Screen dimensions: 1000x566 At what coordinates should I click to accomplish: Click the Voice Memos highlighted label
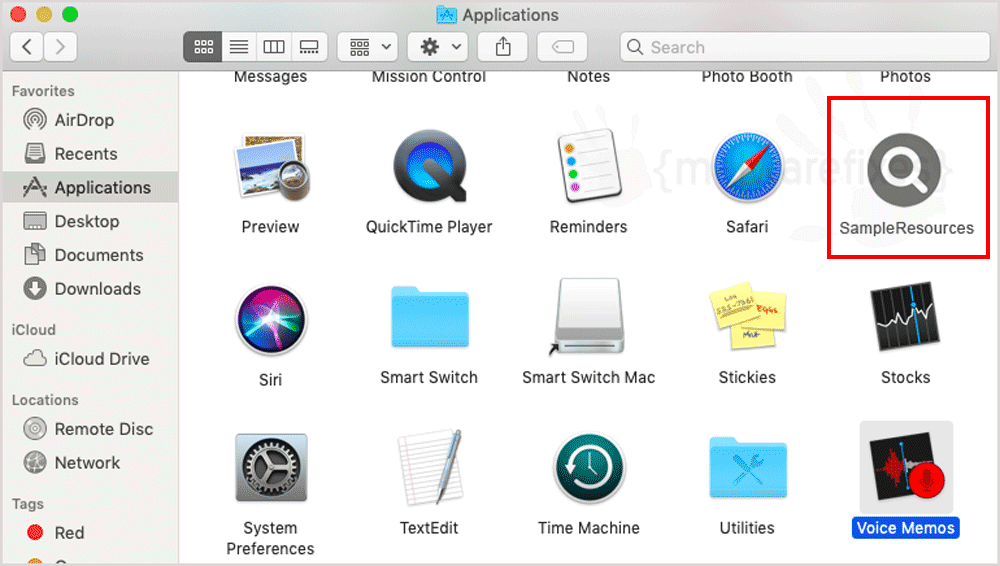point(906,528)
